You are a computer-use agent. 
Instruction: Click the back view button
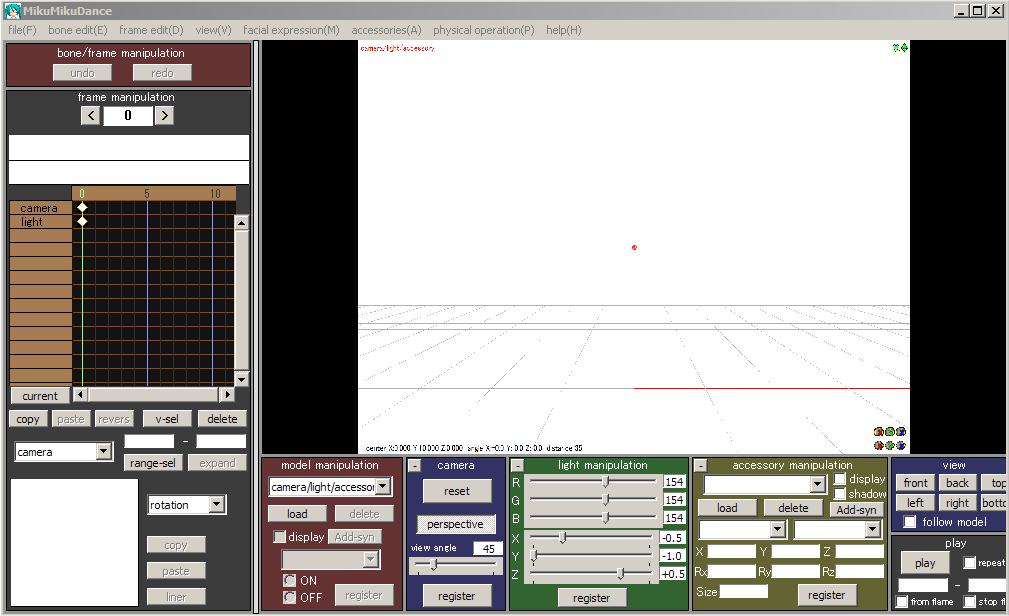957,483
